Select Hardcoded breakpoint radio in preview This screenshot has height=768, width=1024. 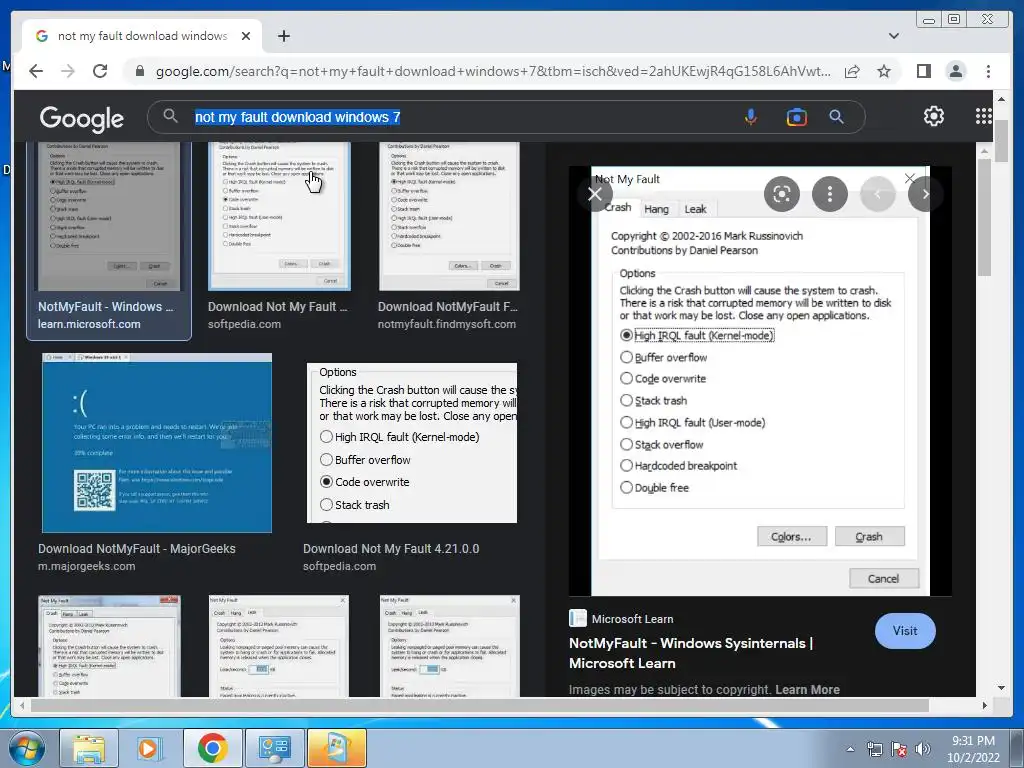[626, 466]
